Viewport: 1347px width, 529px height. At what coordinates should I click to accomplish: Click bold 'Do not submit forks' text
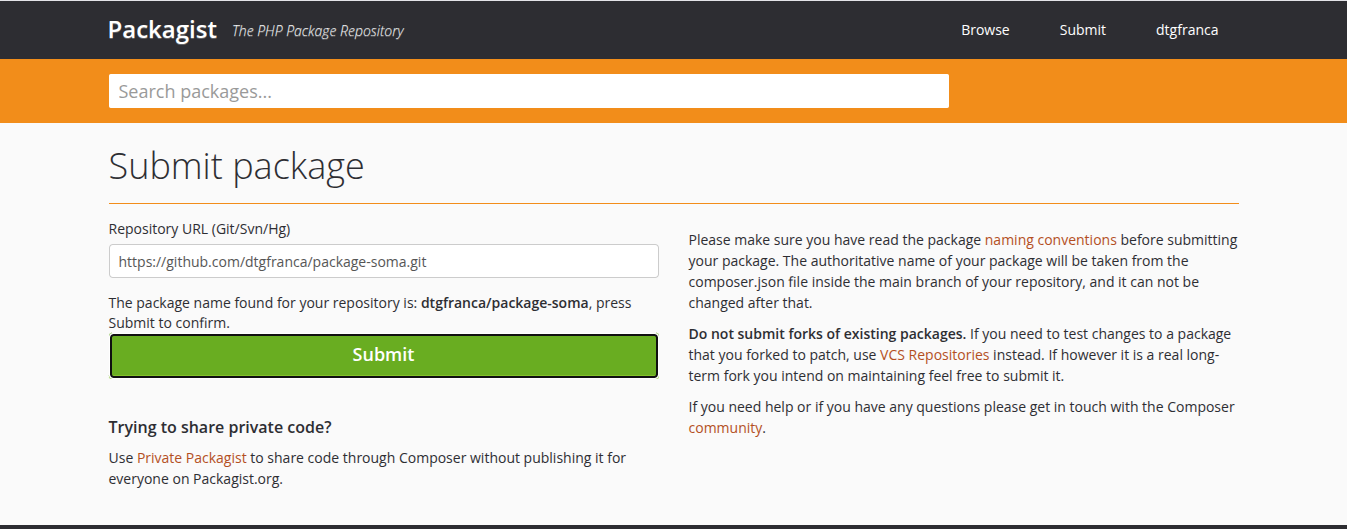point(827,334)
